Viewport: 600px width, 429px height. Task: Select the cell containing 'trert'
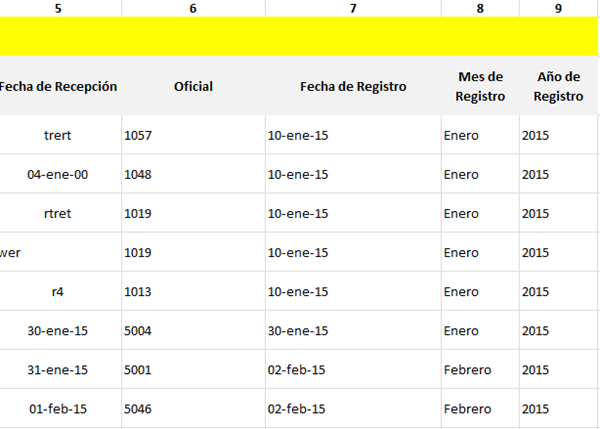click(x=58, y=135)
